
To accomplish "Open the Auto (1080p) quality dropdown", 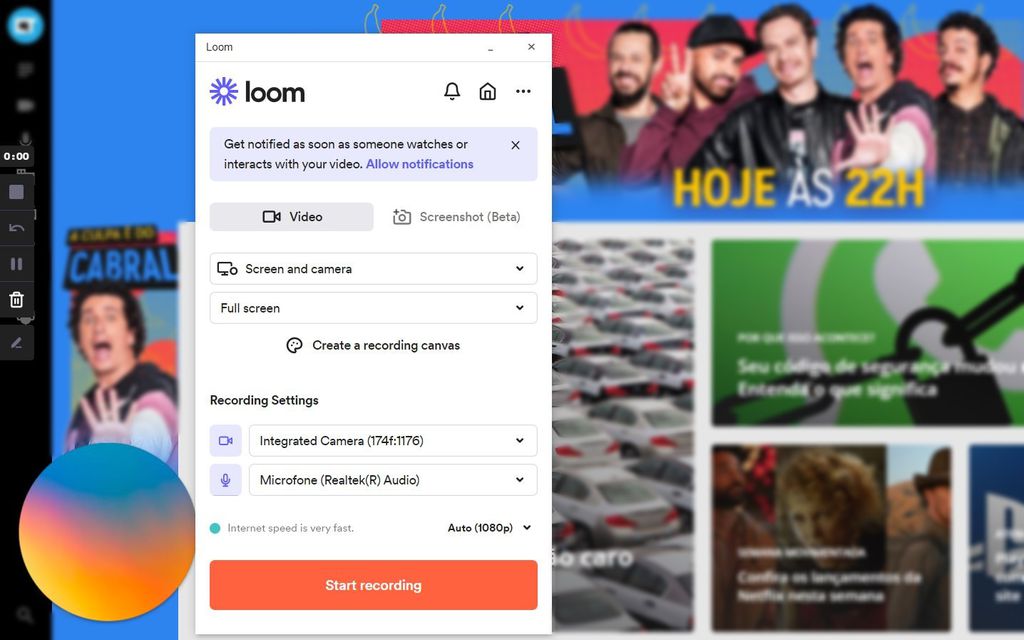I will [489, 528].
